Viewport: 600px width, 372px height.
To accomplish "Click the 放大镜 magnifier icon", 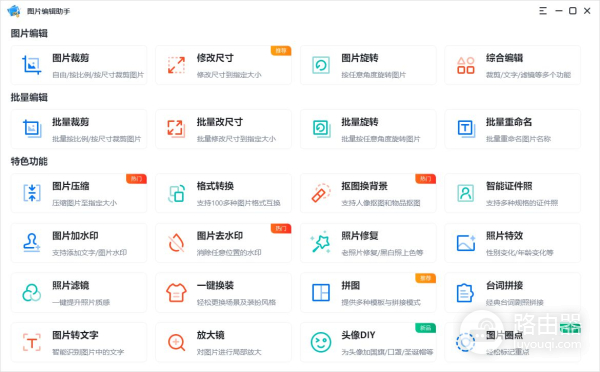I will pyautogui.click(x=176, y=342).
